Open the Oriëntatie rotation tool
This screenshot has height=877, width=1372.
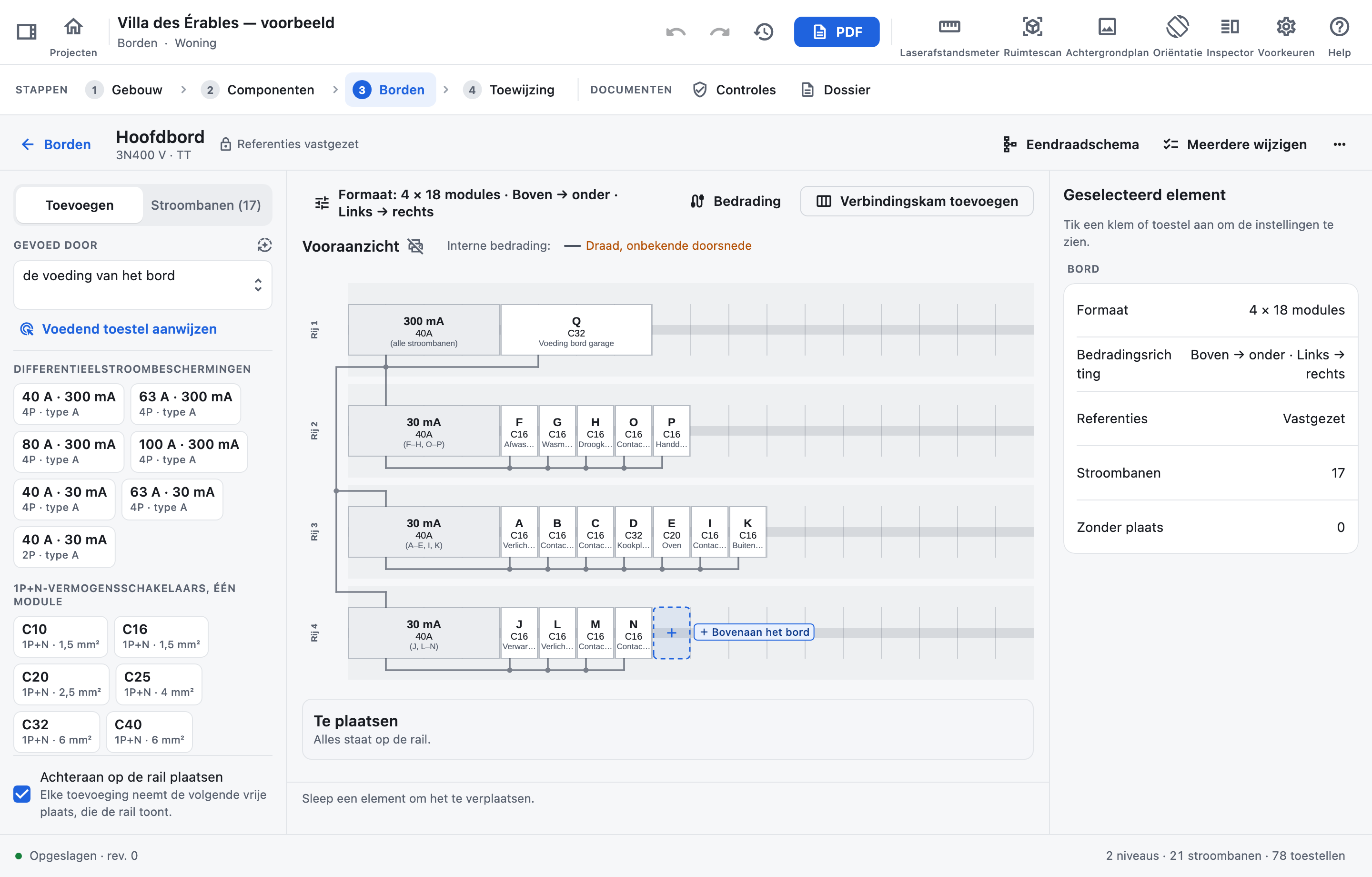pos(1178,37)
